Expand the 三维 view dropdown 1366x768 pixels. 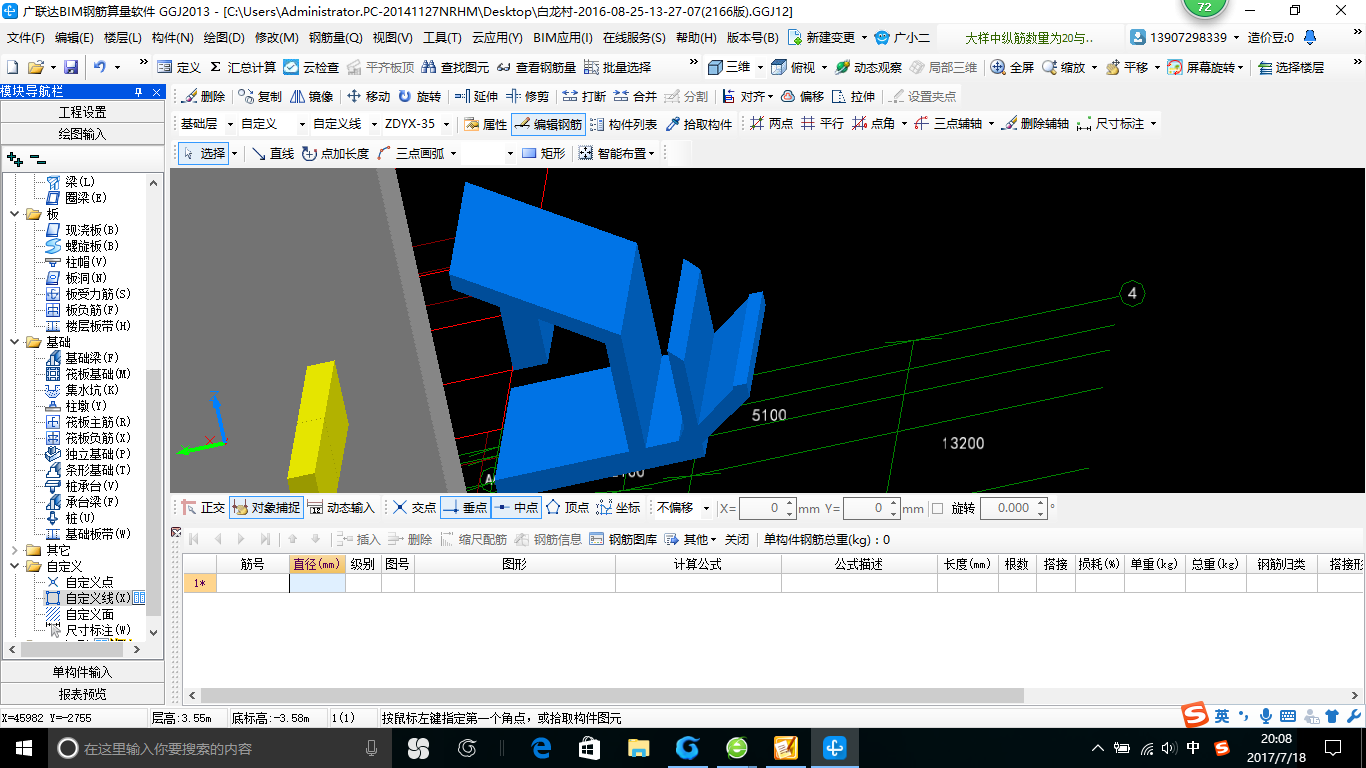point(759,67)
